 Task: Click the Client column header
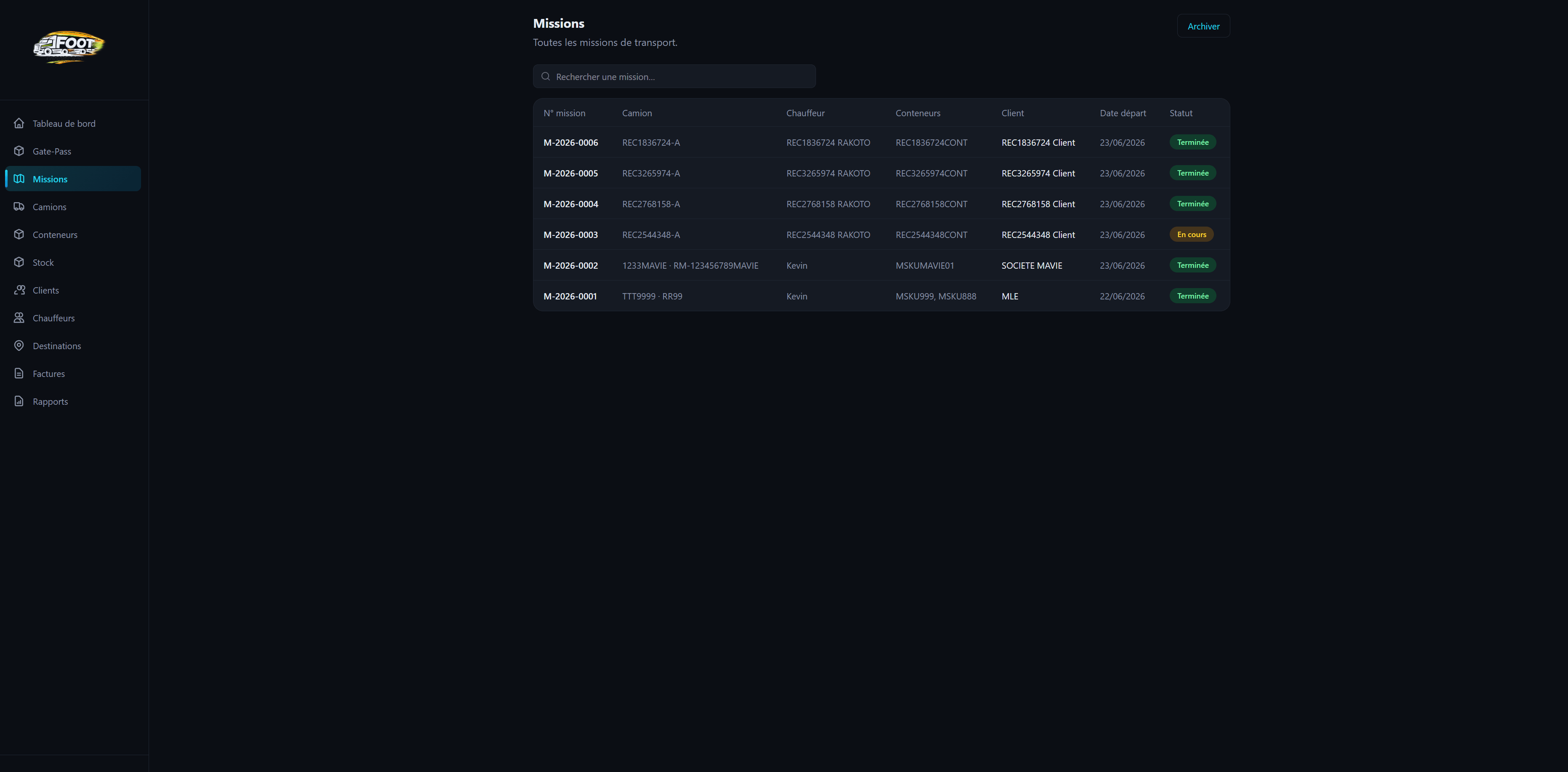1012,113
